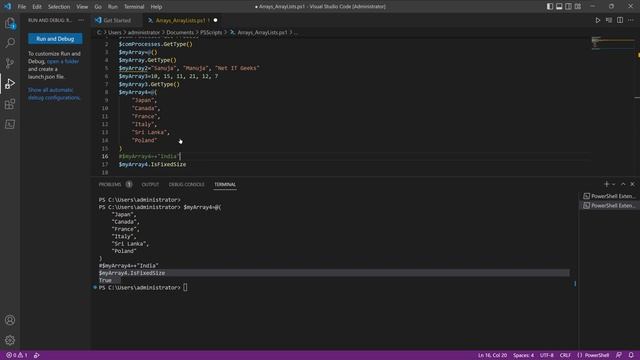Viewport: 640px width, 360px height.
Task: Select the Terminal panel tab
Action: tap(225, 184)
